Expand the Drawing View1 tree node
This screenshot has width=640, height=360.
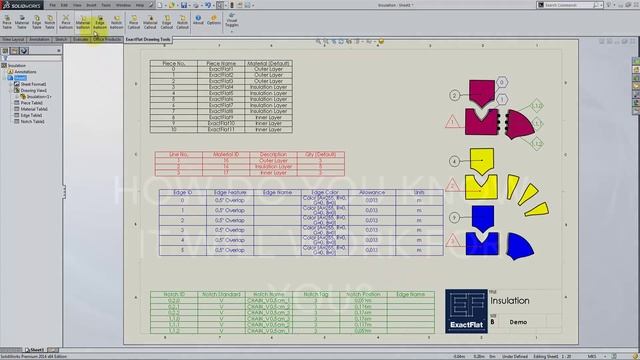point(11,90)
